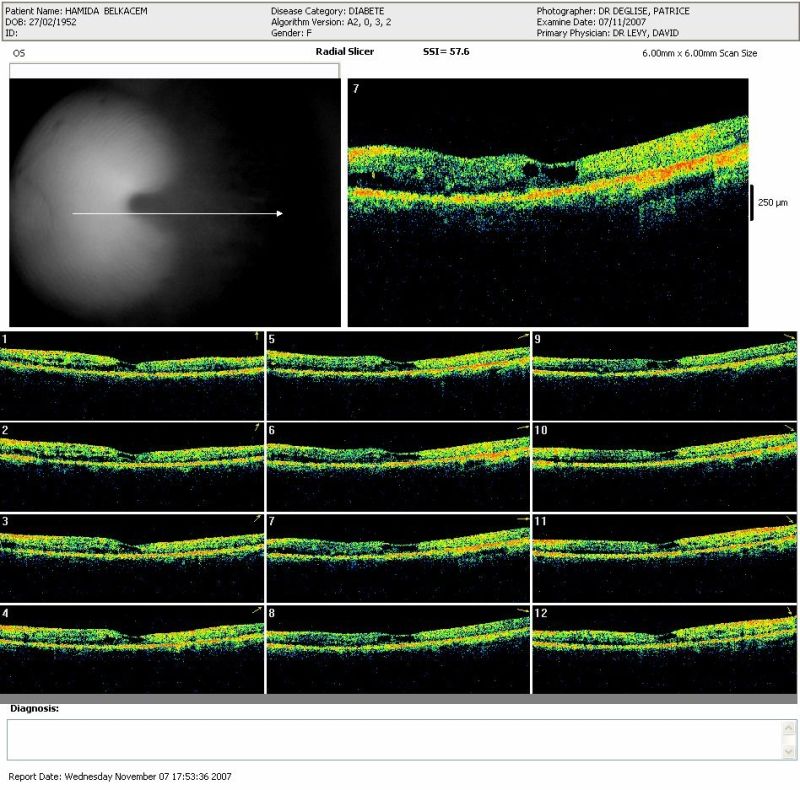Click the empty field above the fundus image
Image resolution: width=800 pixels, height=790 pixels.
tap(174, 71)
